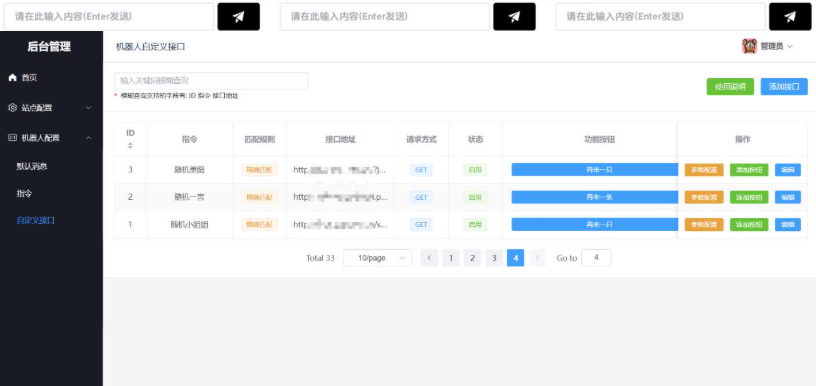Click 参数配置 for 随机一言 row
Viewport: 816px width, 386px height.
704,197
